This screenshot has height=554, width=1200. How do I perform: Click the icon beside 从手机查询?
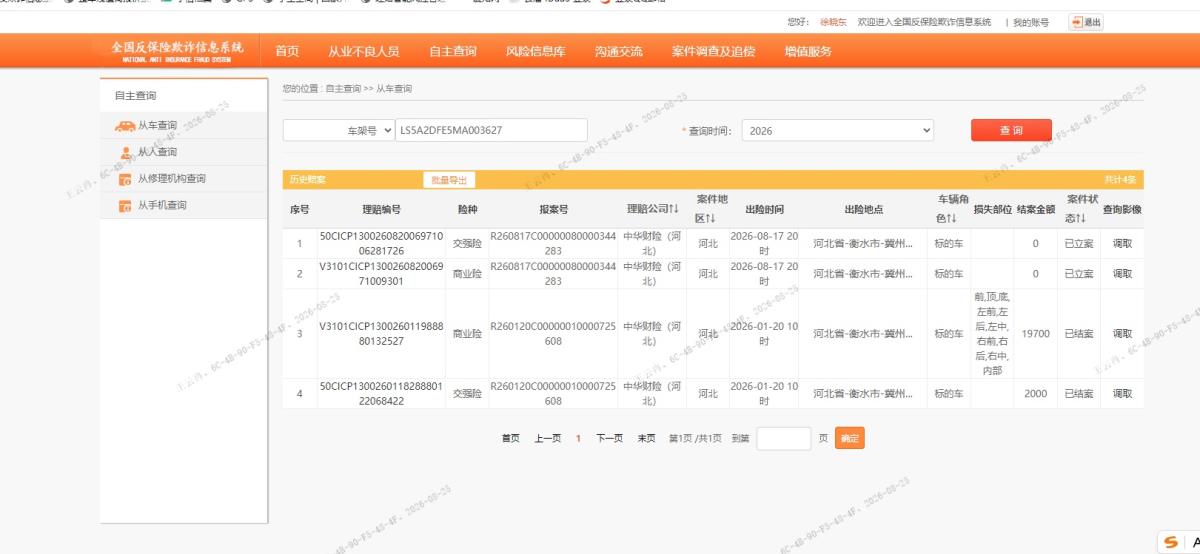pos(125,206)
